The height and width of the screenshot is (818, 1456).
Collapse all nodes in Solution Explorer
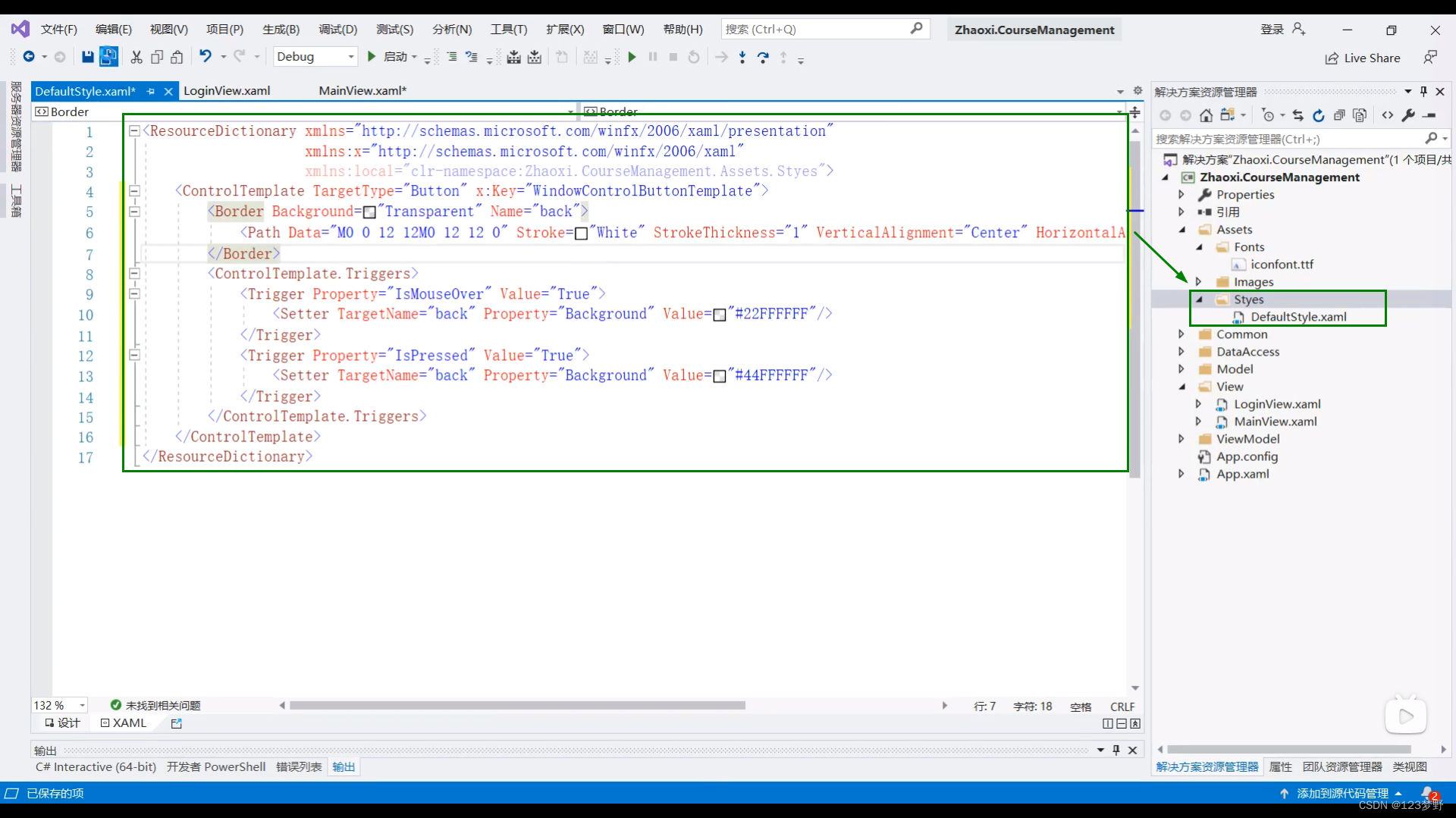click(1339, 115)
